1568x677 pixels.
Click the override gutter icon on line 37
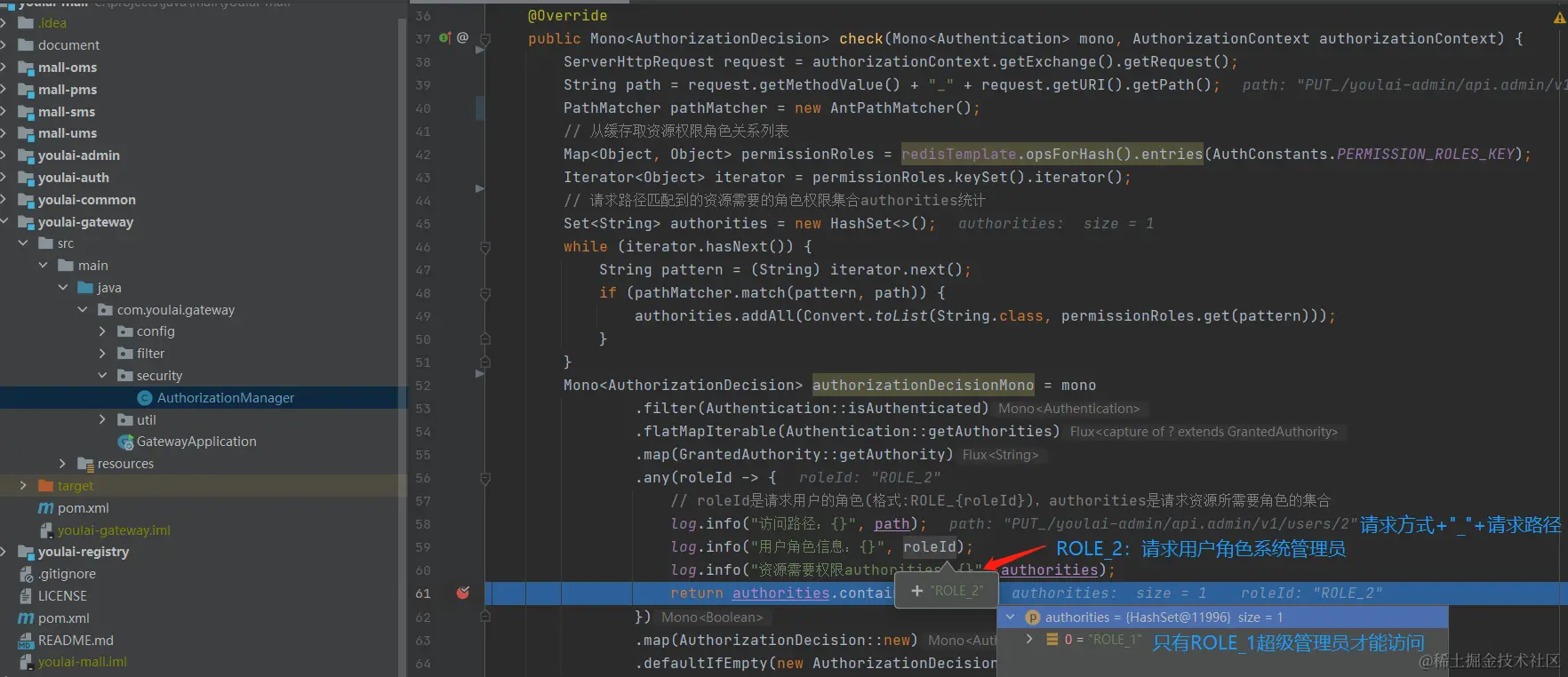point(445,38)
